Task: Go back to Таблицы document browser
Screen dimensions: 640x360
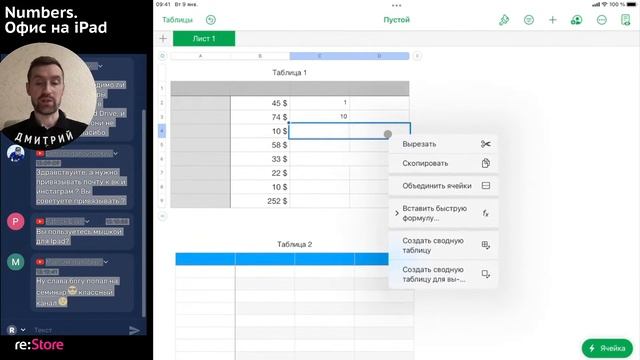Action: 178,20
